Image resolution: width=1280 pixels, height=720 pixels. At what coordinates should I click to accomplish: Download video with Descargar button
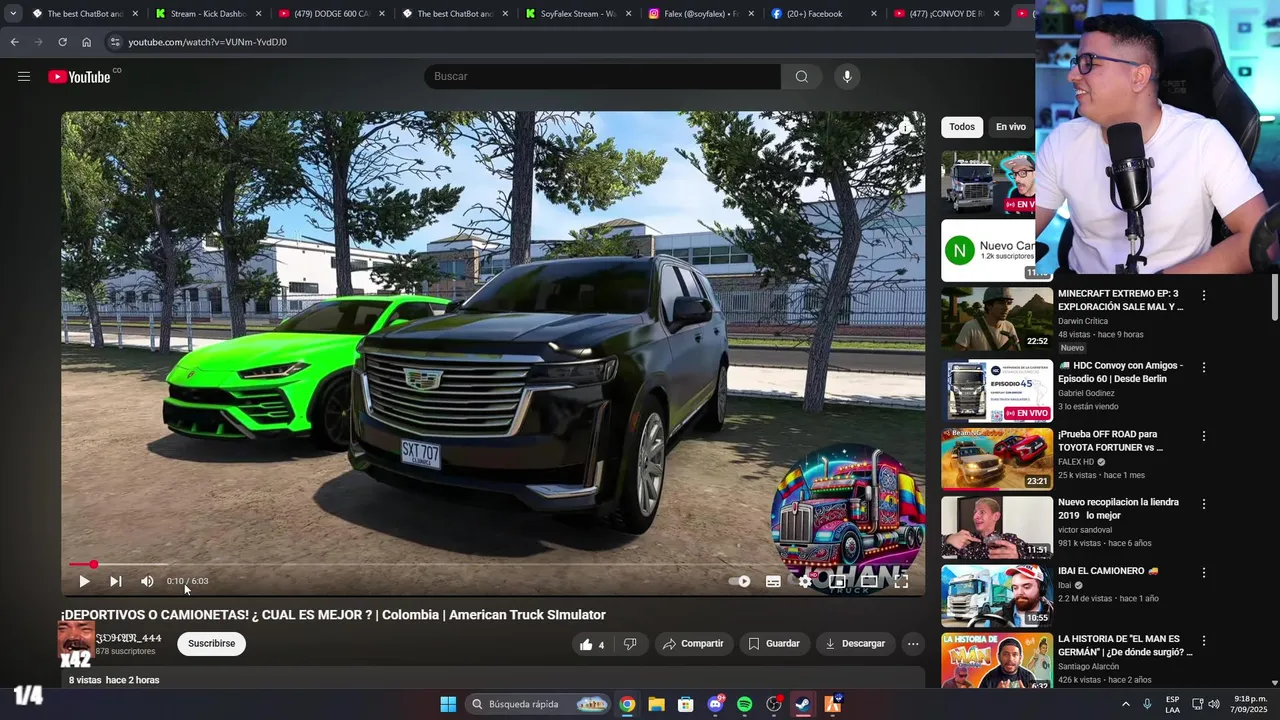pos(855,644)
